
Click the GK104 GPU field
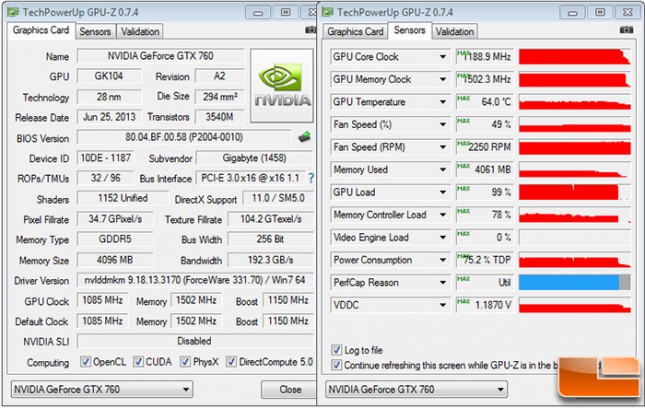tap(109, 76)
